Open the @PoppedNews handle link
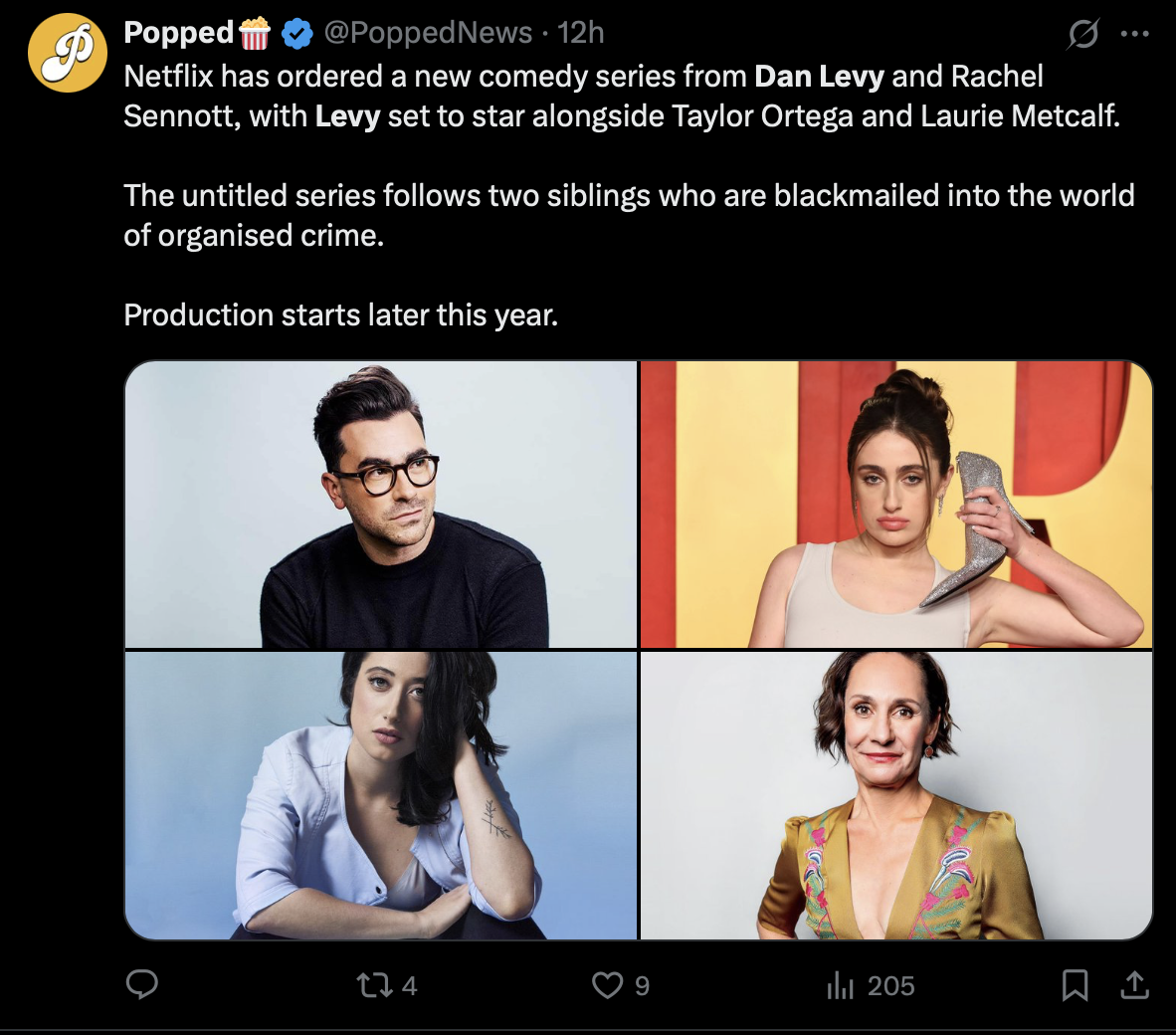The width and height of the screenshot is (1176, 1035). 428,33
